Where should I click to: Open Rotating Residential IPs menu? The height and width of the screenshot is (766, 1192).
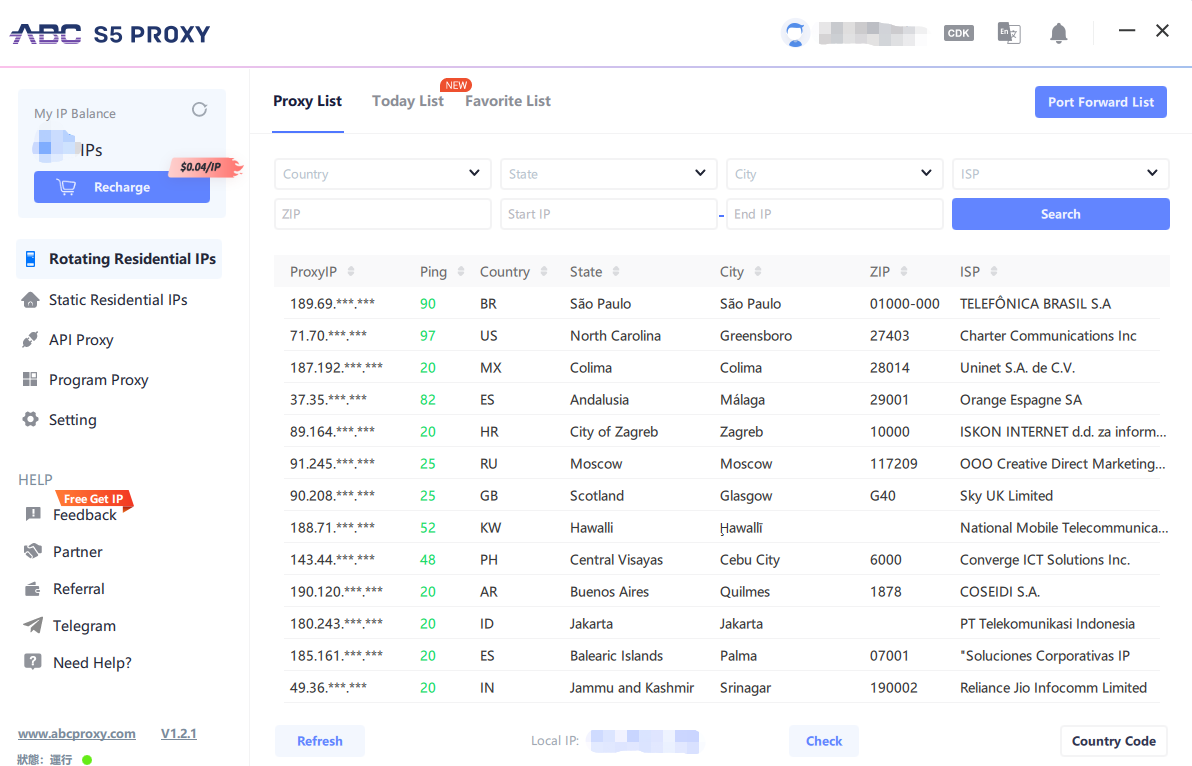click(x=119, y=259)
